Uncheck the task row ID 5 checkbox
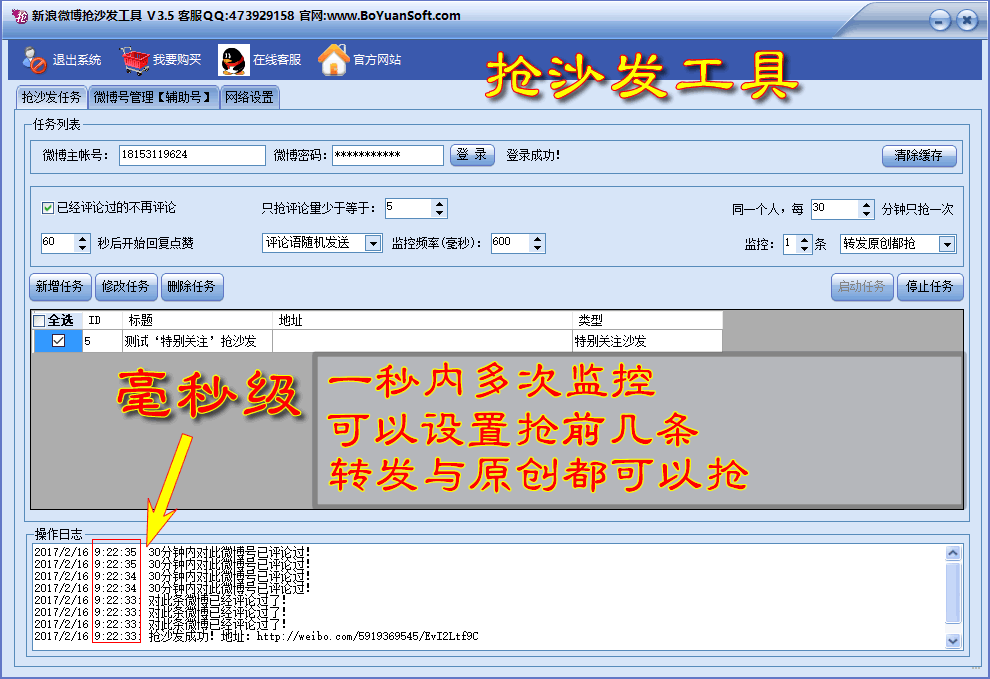Image resolution: width=990 pixels, height=679 pixels. [x=58, y=341]
